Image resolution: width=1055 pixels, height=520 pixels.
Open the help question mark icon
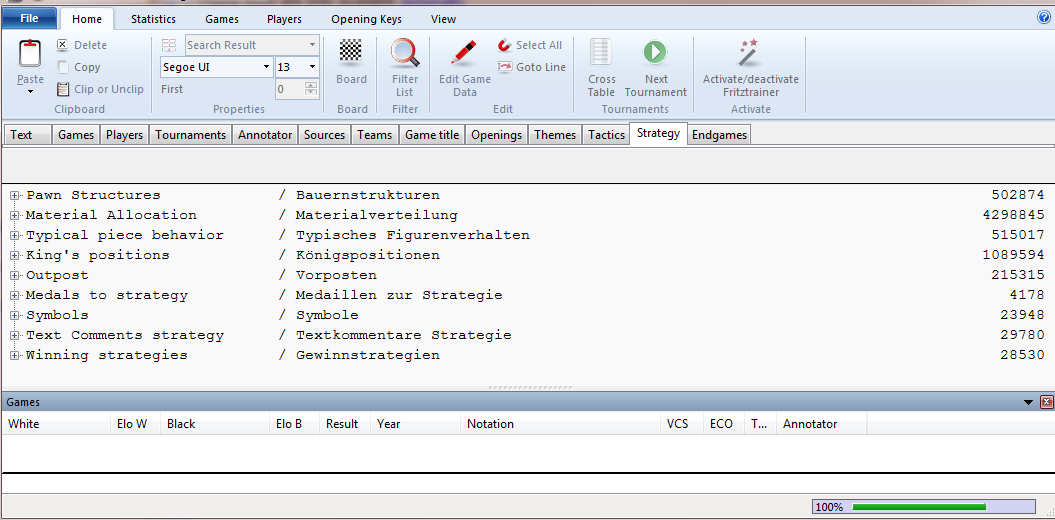(x=1044, y=17)
